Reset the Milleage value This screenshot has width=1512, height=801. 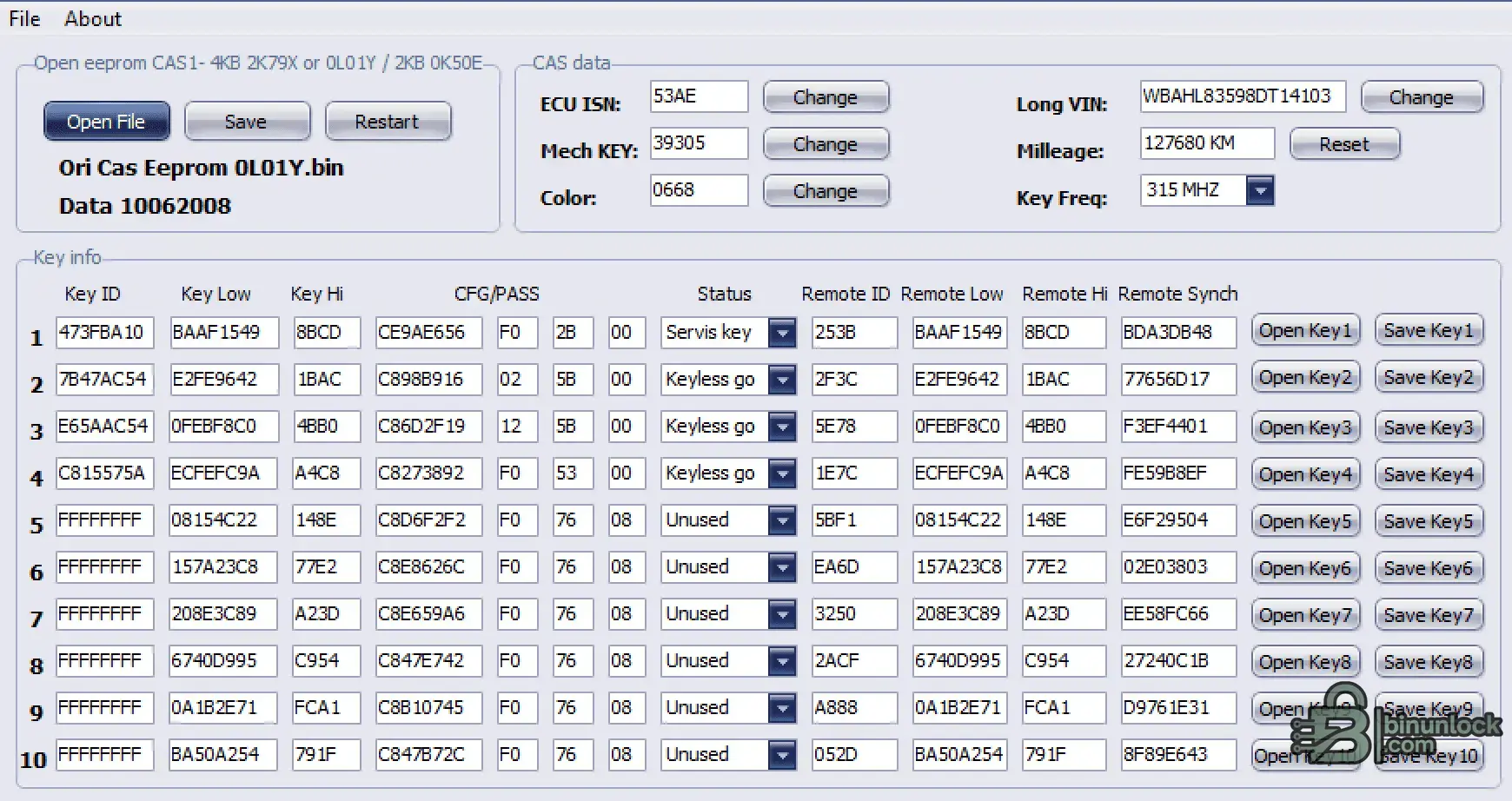coord(1343,144)
